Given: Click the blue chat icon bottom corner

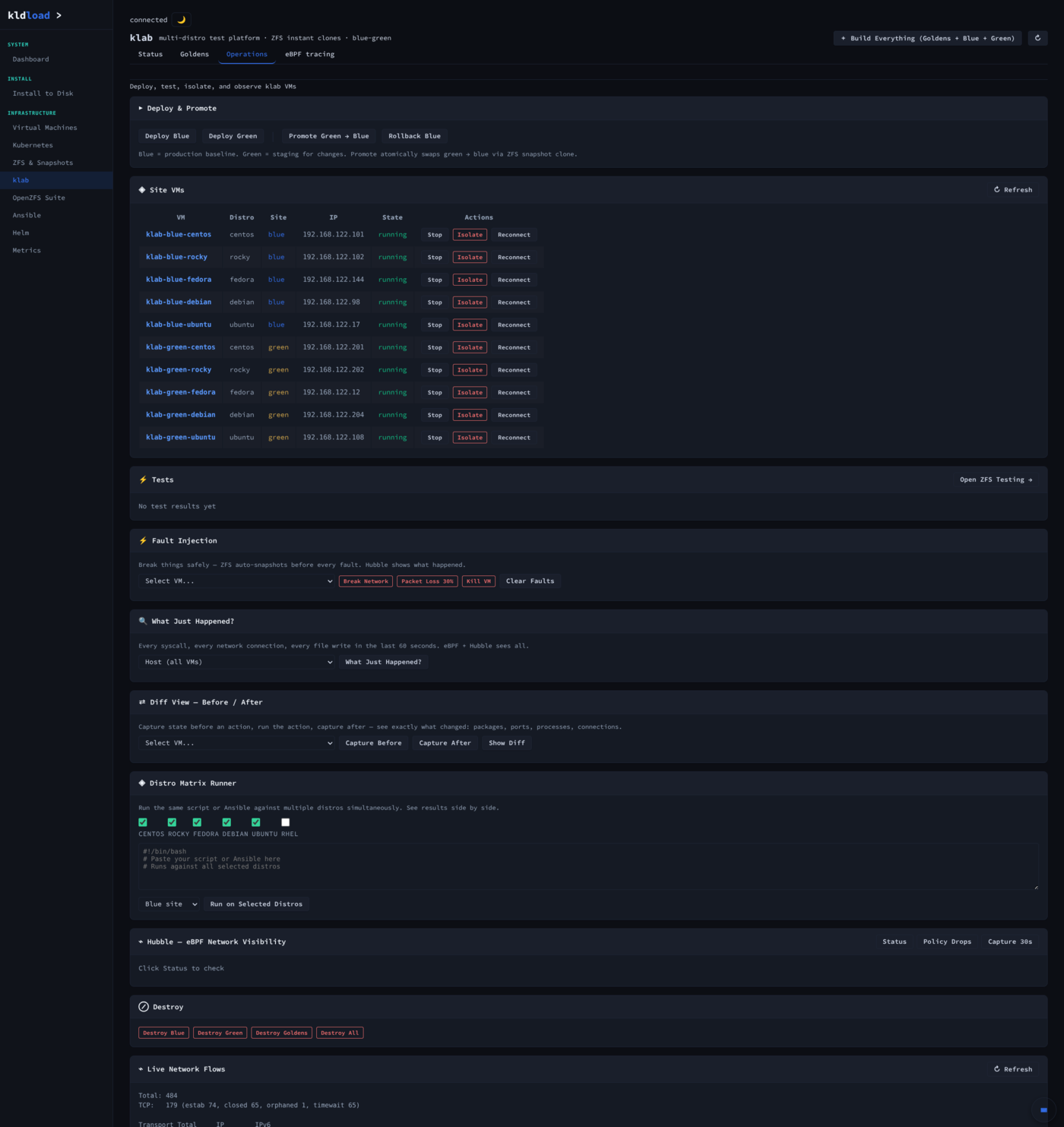Looking at the screenshot, I should pyautogui.click(x=1043, y=1110).
